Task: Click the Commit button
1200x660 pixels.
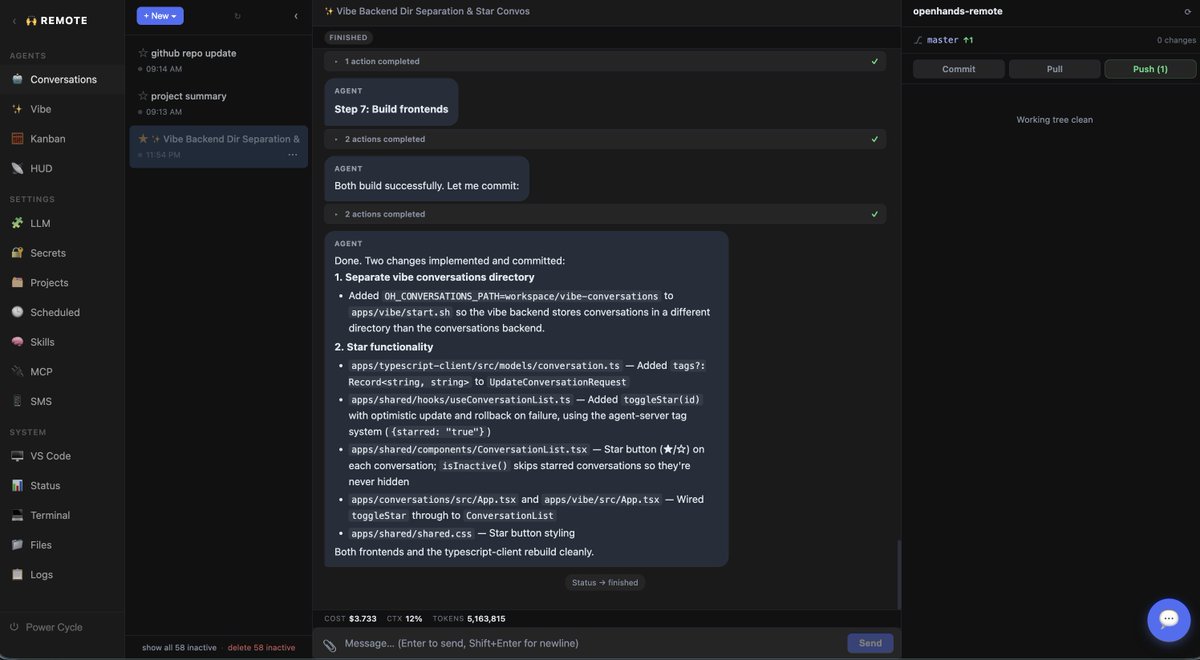Action: [959, 69]
